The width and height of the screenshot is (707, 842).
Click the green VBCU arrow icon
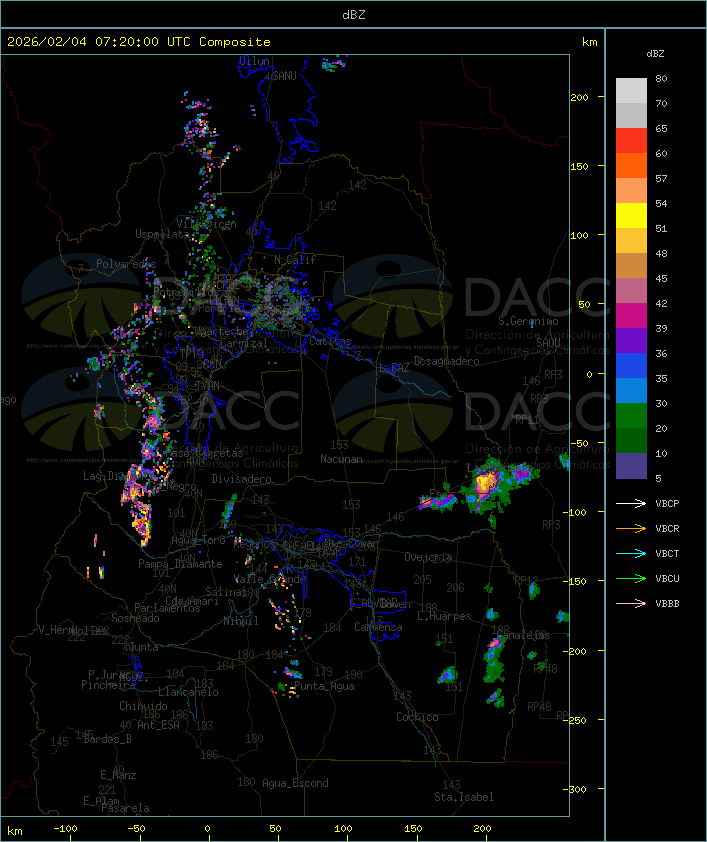point(631,578)
